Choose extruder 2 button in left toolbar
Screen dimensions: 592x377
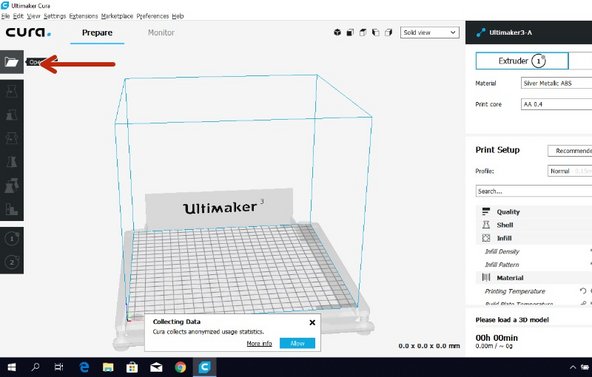tap(12, 262)
